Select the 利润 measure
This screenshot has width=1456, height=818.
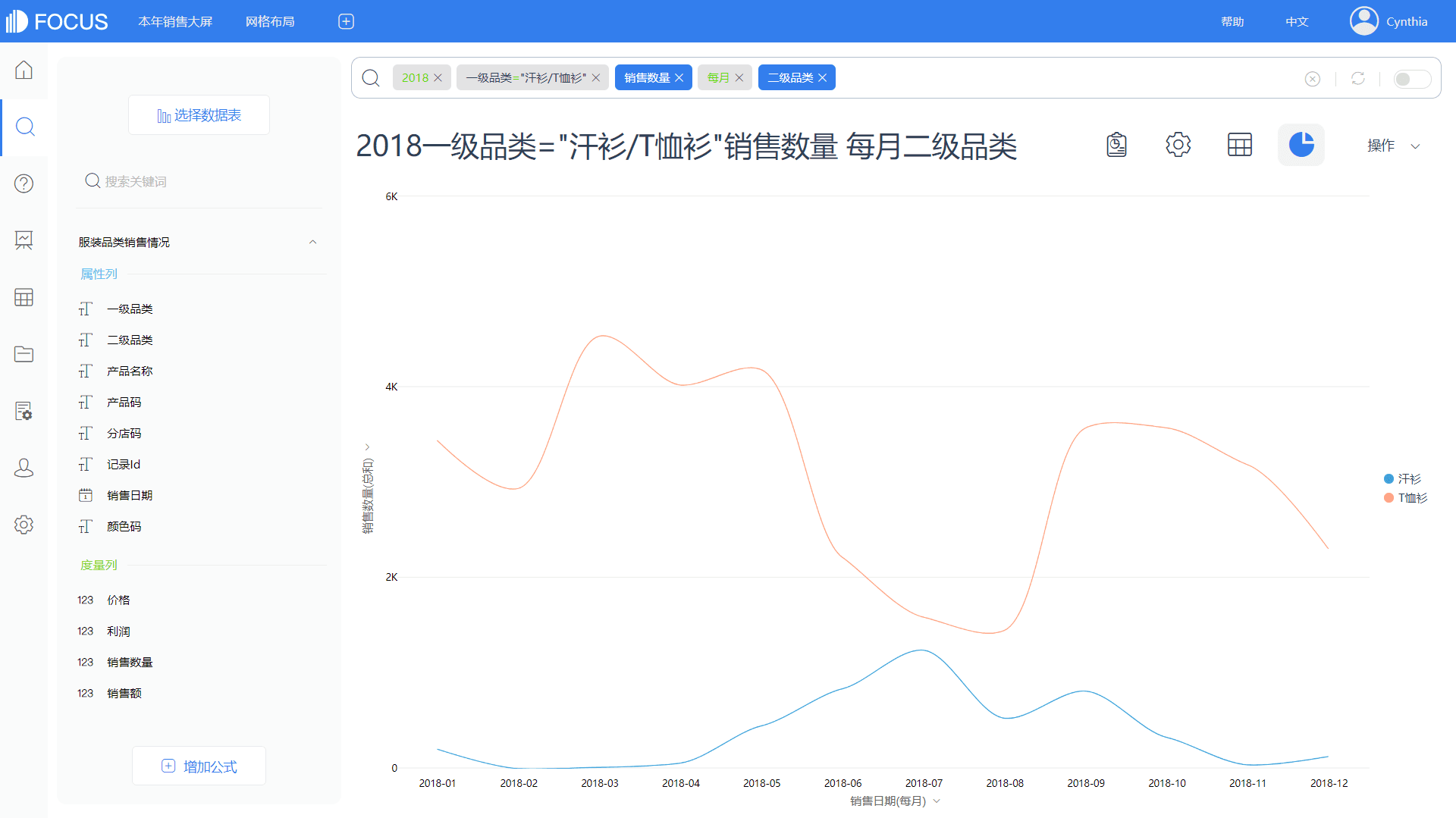[118, 631]
